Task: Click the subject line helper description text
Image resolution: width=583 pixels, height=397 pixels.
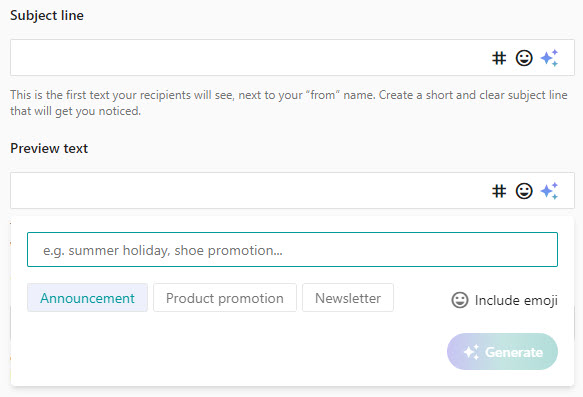Action: [289, 103]
